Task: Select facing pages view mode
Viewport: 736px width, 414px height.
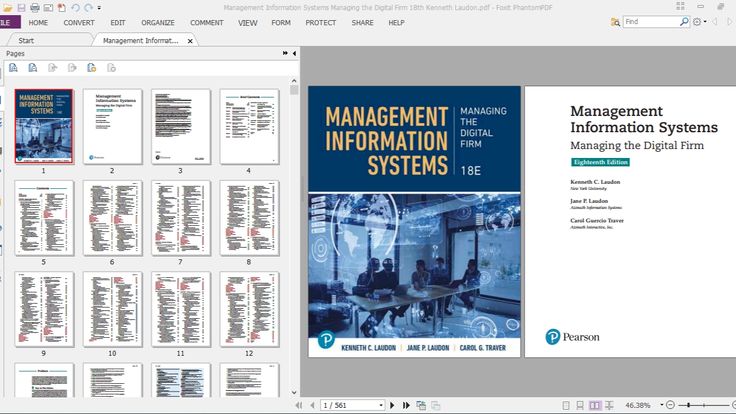Action: (x=595, y=405)
